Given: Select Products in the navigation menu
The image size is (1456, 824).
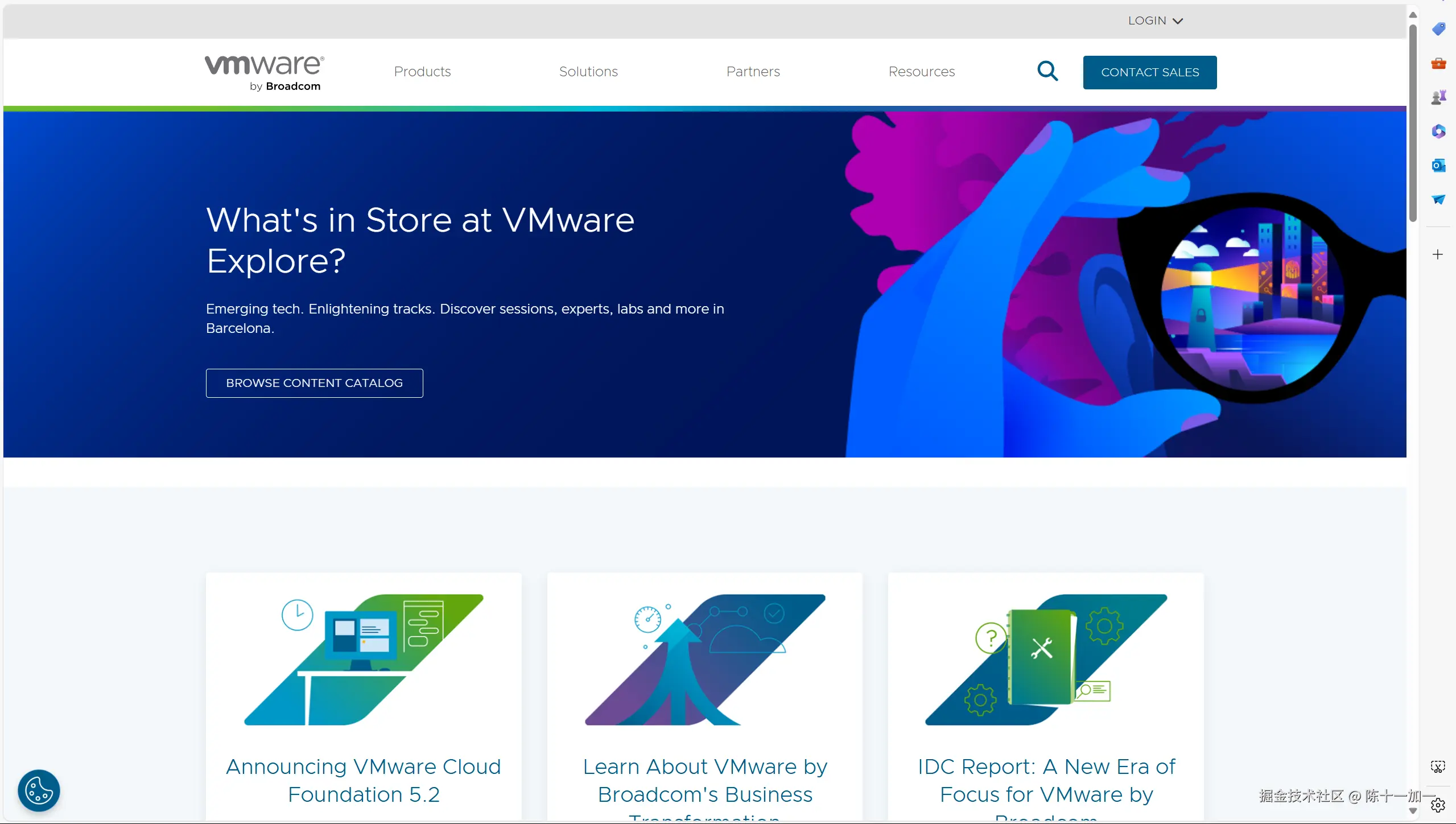Looking at the screenshot, I should point(422,72).
